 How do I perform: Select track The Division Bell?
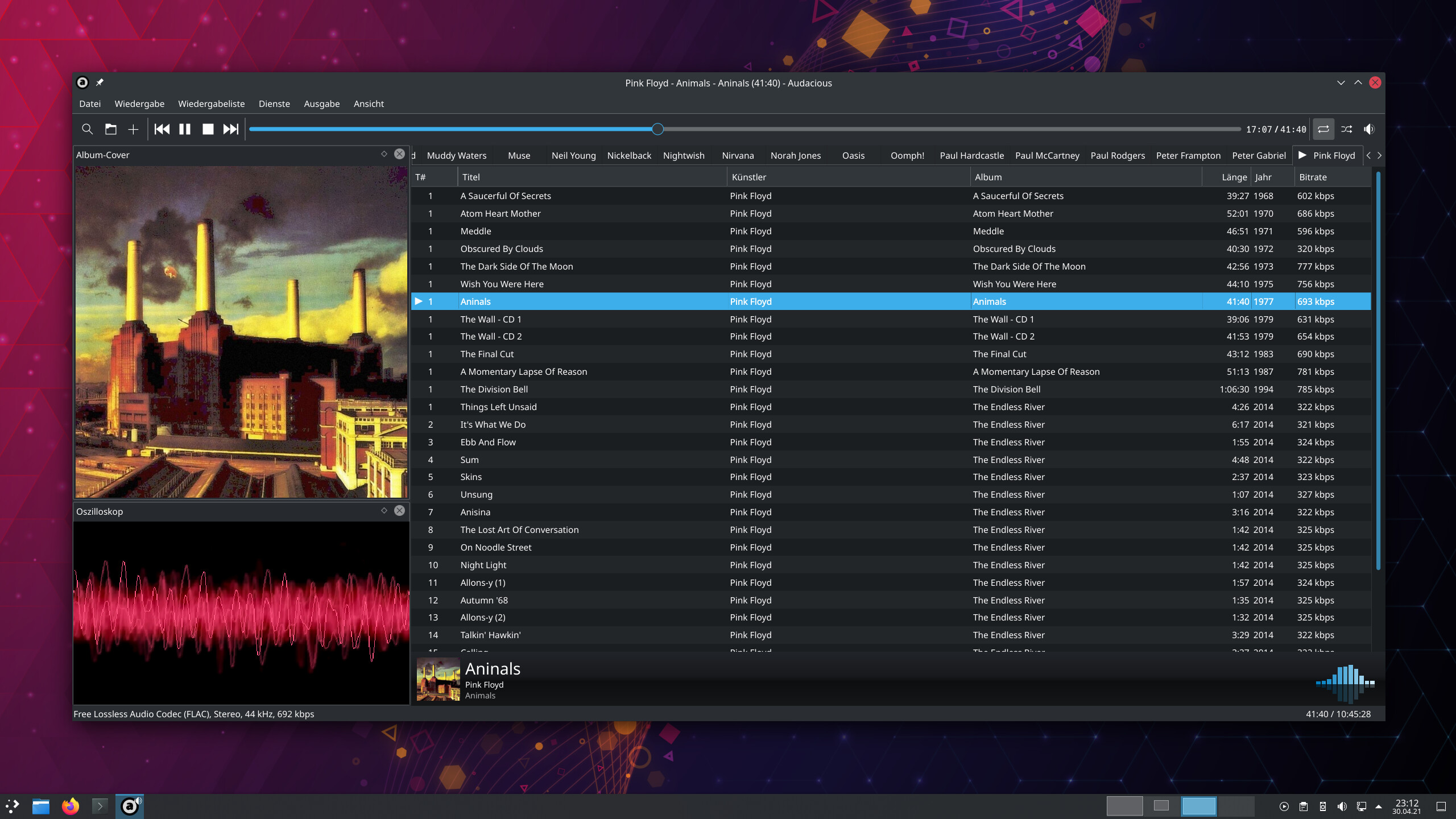click(891, 389)
